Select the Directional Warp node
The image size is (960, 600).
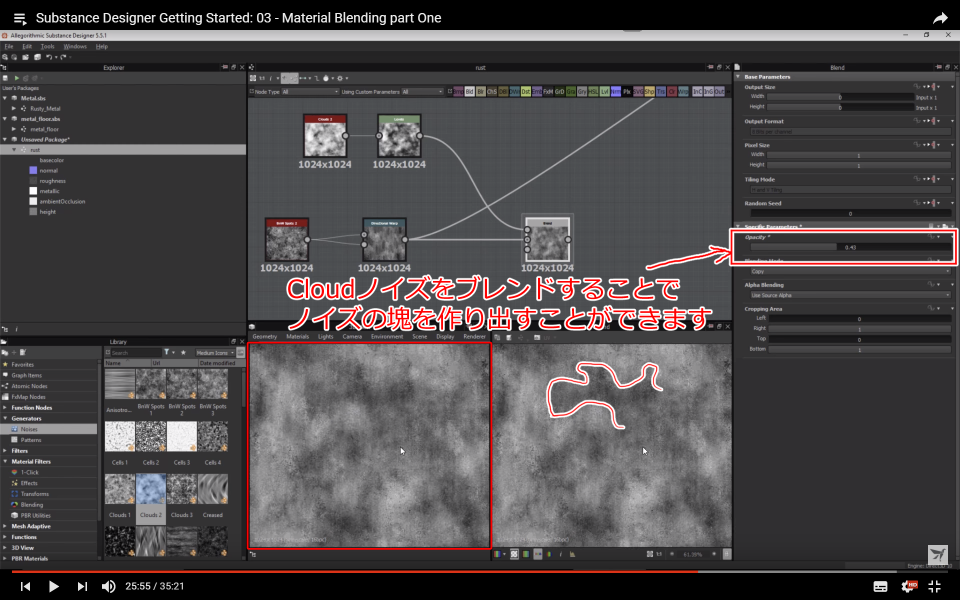tap(384, 239)
